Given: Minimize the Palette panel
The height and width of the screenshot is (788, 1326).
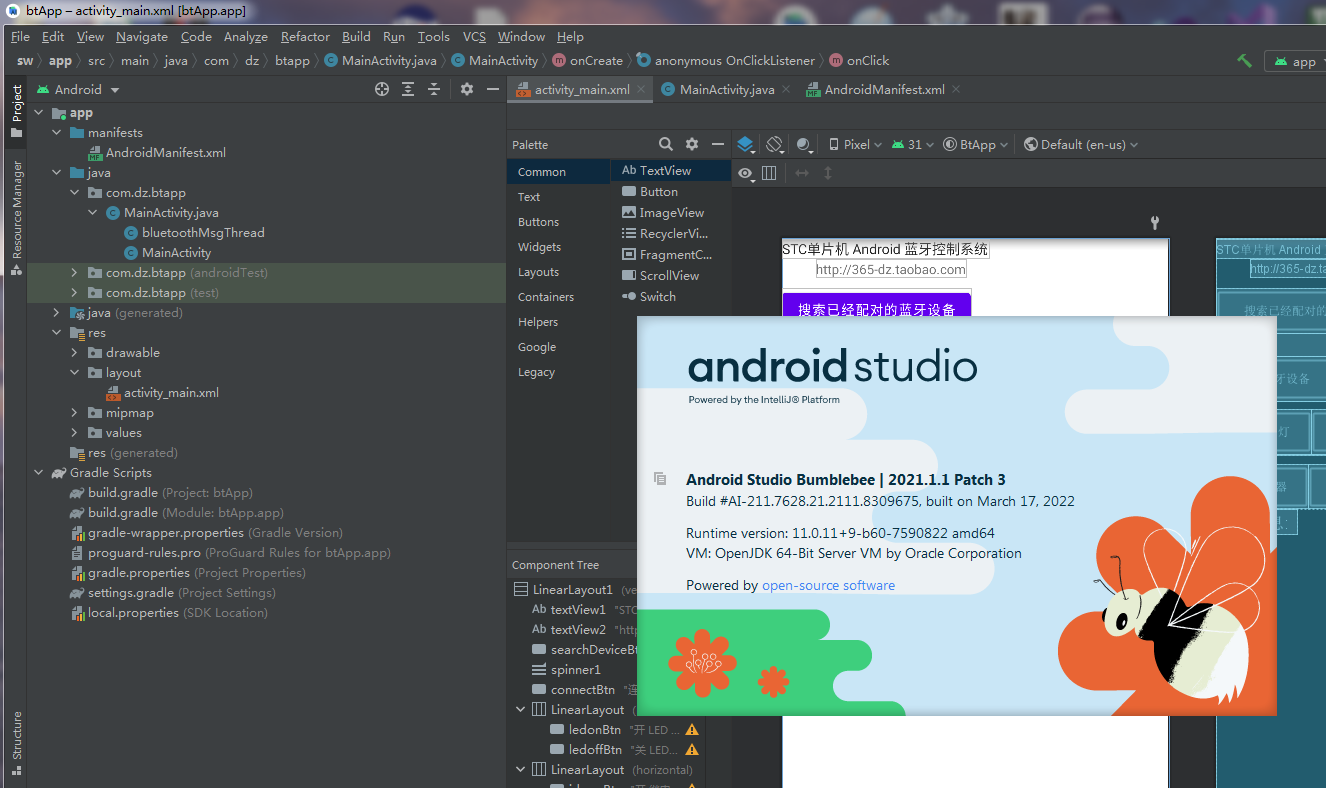Looking at the screenshot, I should tap(717, 144).
